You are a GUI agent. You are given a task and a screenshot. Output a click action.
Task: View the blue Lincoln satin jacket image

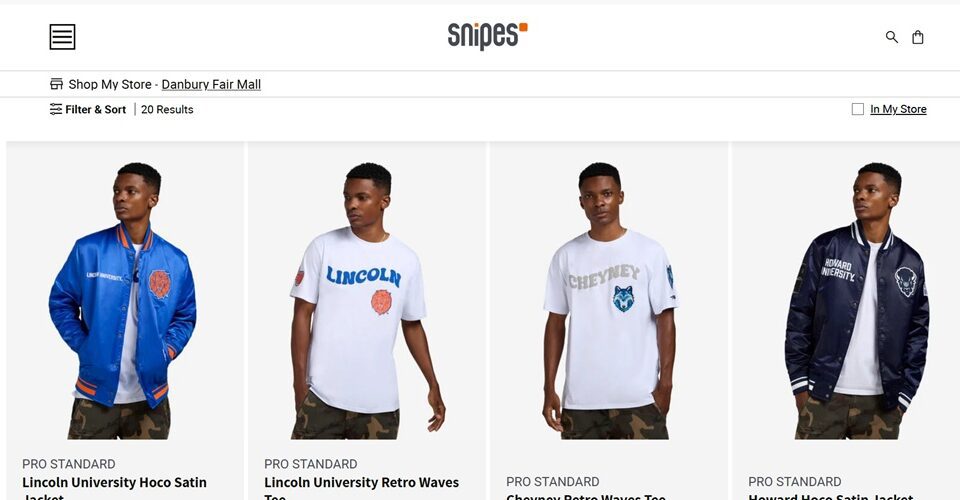123,300
